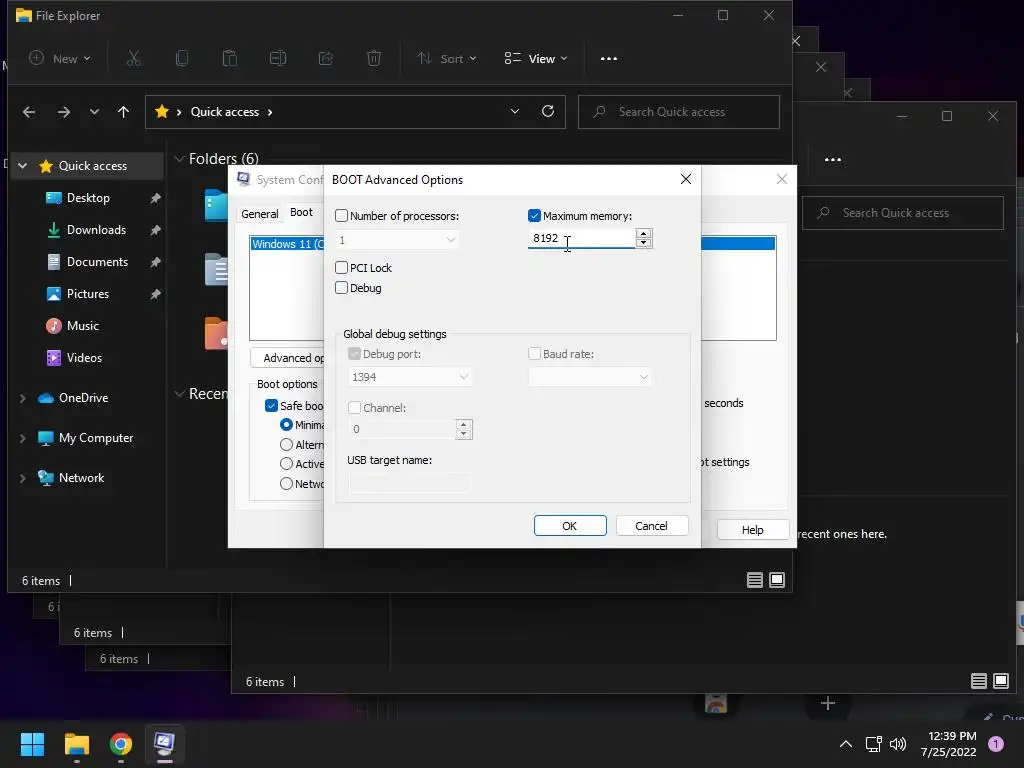Open Desktop in the sidebar

click(x=88, y=198)
